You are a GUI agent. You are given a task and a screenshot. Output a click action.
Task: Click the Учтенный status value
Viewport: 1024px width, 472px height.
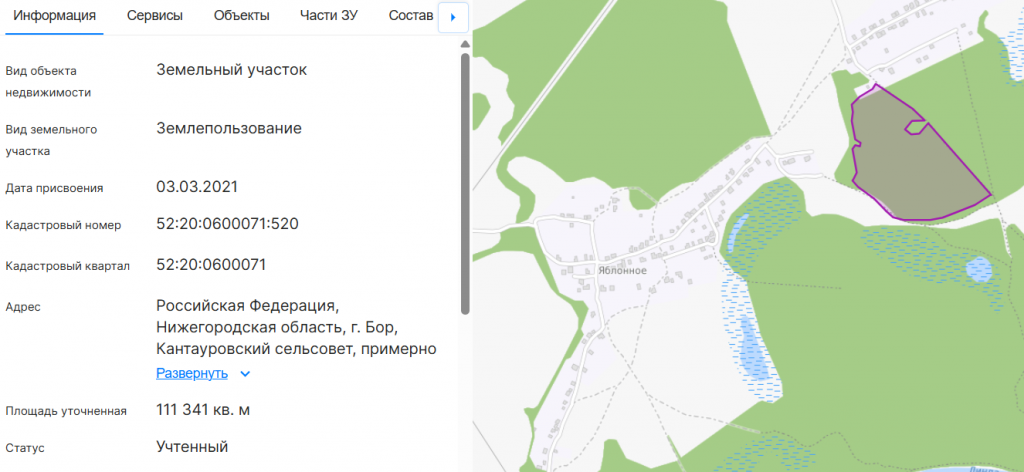coord(192,446)
